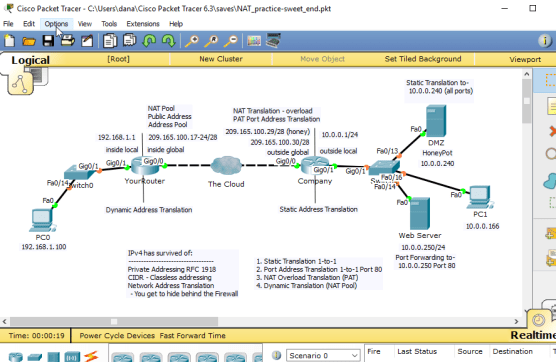Click the 'Static Address Translation' note
Screen dimensions: 556x362
point(318,210)
